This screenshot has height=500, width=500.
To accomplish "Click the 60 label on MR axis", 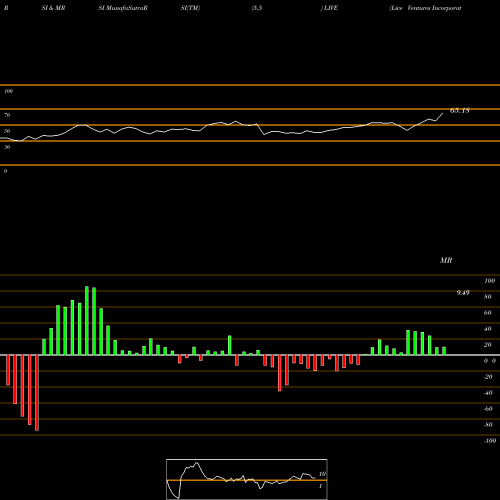I will 488,313.
